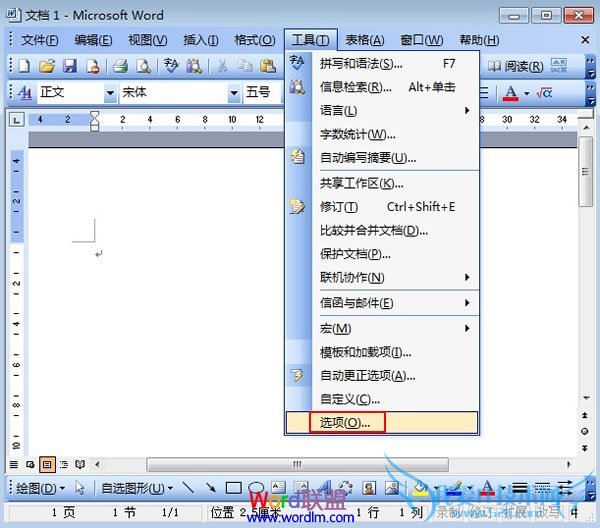Open the 自选图形(U) AutoShapes dropdown
The image size is (600, 528).
coord(137,488)
